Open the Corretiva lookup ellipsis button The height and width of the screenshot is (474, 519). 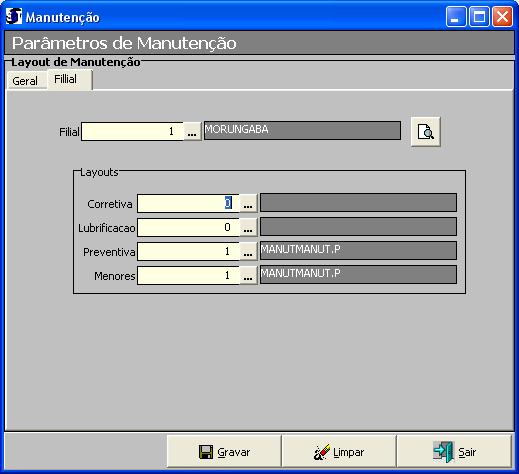(248, 203)
